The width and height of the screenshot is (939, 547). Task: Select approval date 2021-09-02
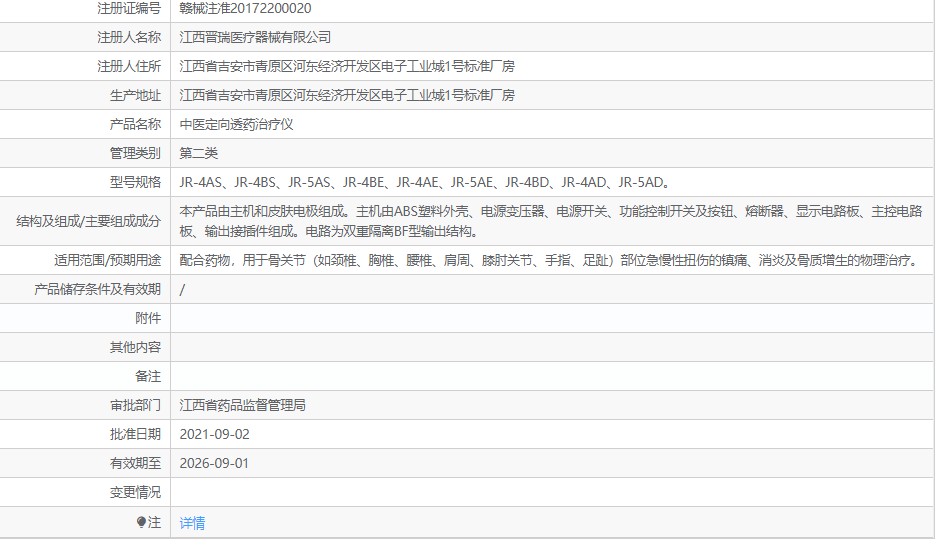214,434
